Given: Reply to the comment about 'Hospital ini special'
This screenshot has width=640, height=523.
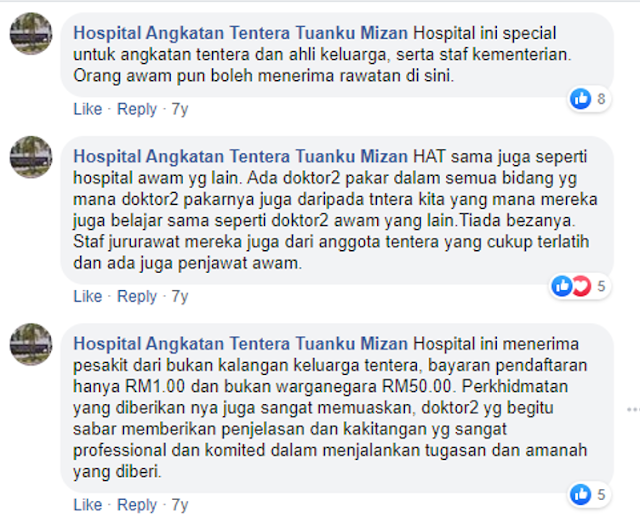Looking at the screenshot, I should 137,109.
